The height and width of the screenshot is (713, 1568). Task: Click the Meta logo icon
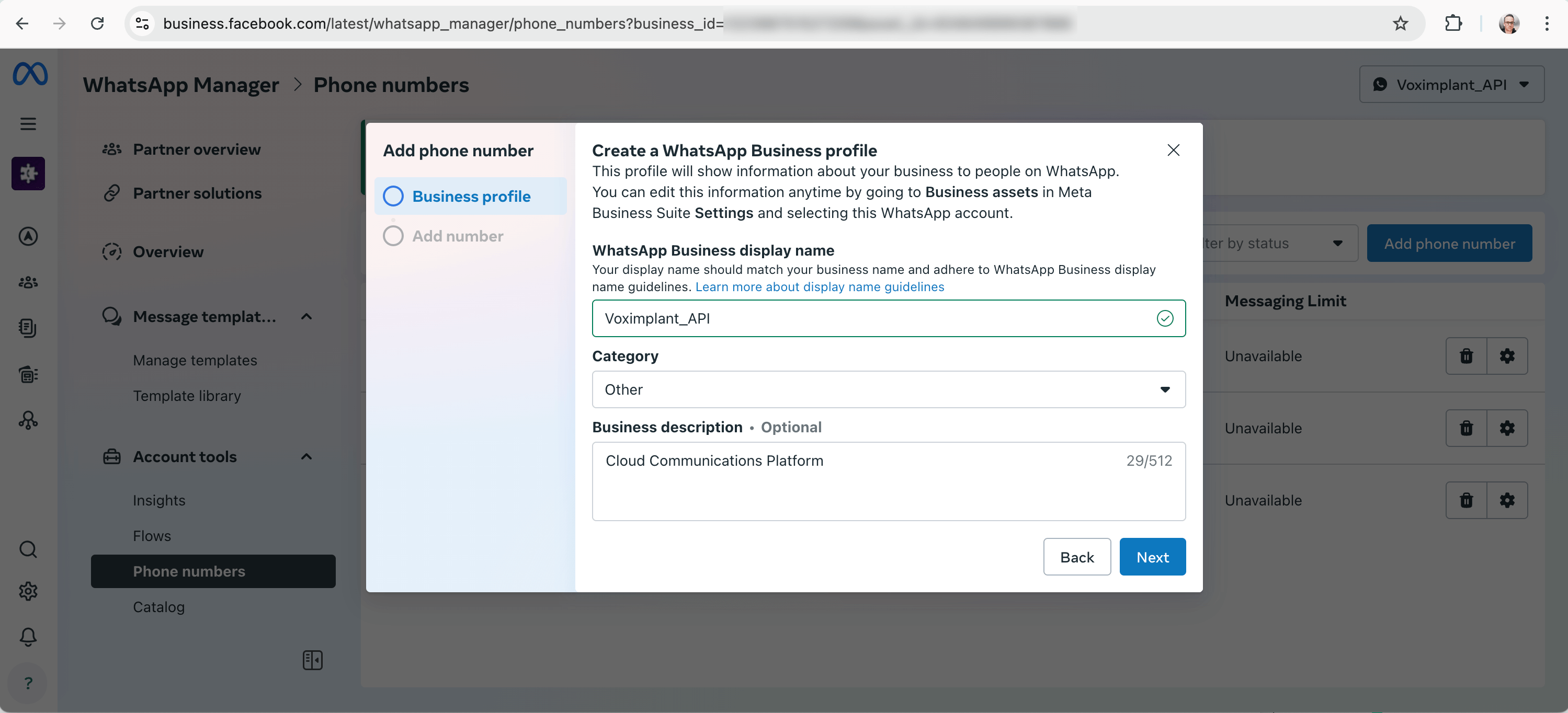click(x=30, y=74)
